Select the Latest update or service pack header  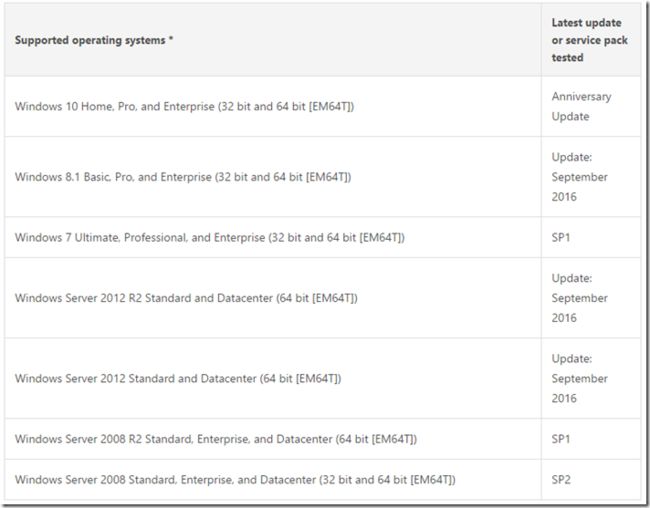pos(589,40)
